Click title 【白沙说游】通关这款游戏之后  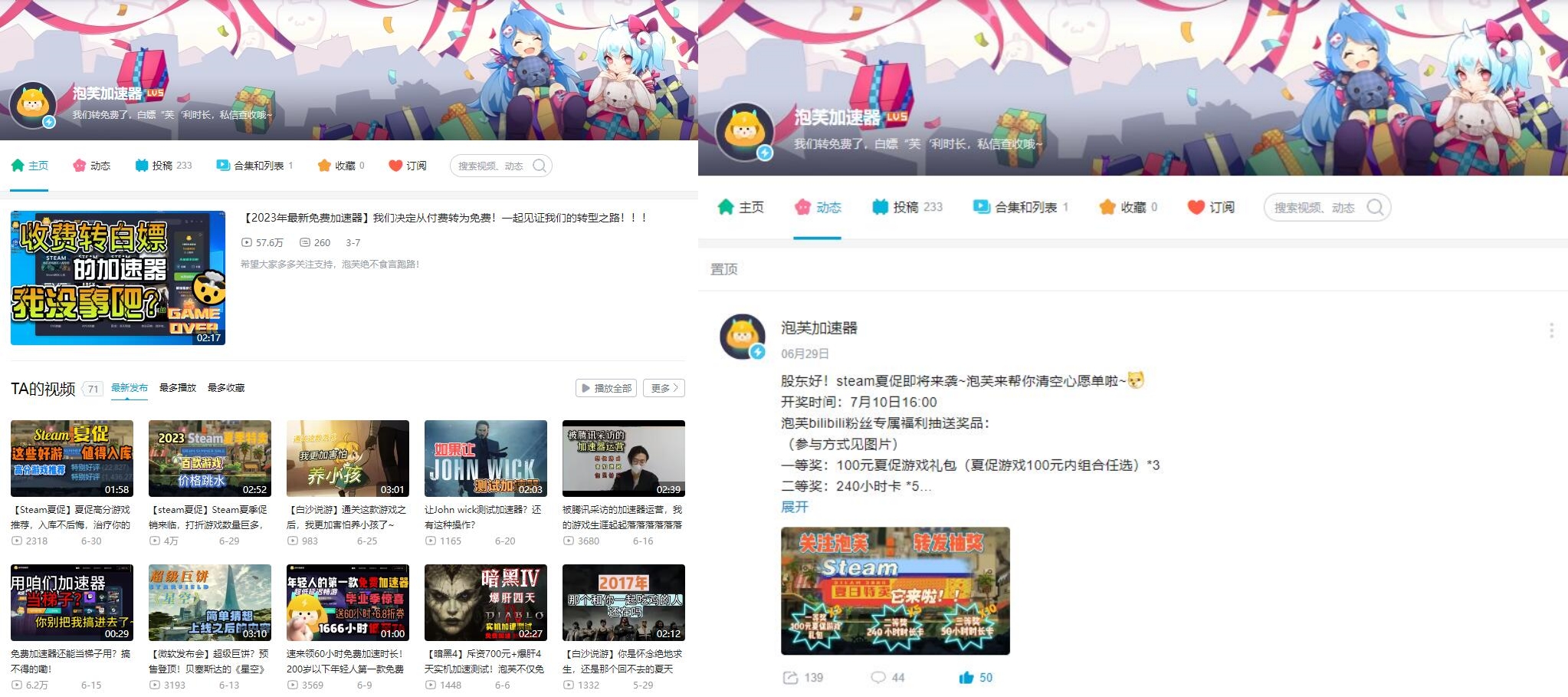click(x=347, y=518)
